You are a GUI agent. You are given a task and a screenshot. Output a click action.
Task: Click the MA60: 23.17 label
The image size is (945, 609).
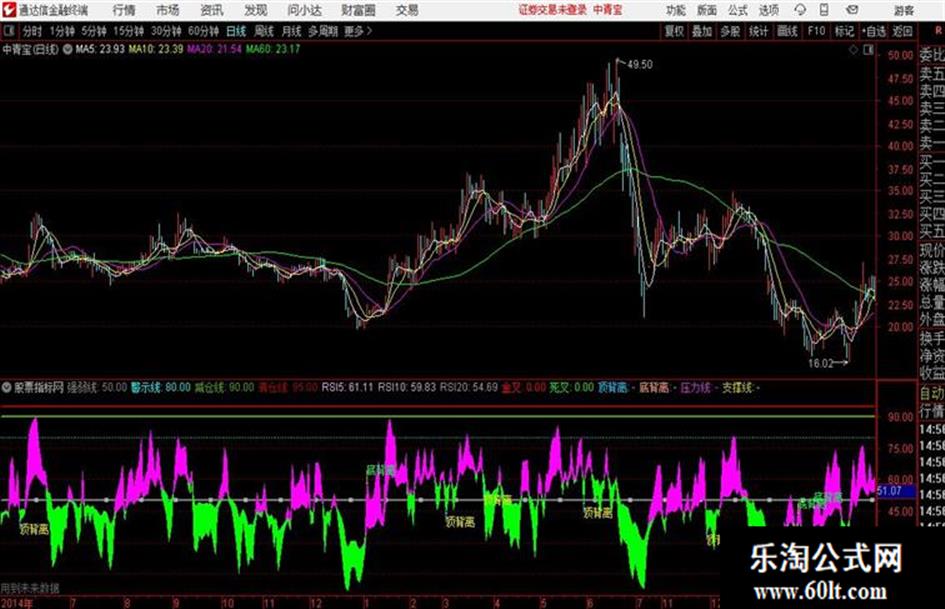(x=272, y=49)
